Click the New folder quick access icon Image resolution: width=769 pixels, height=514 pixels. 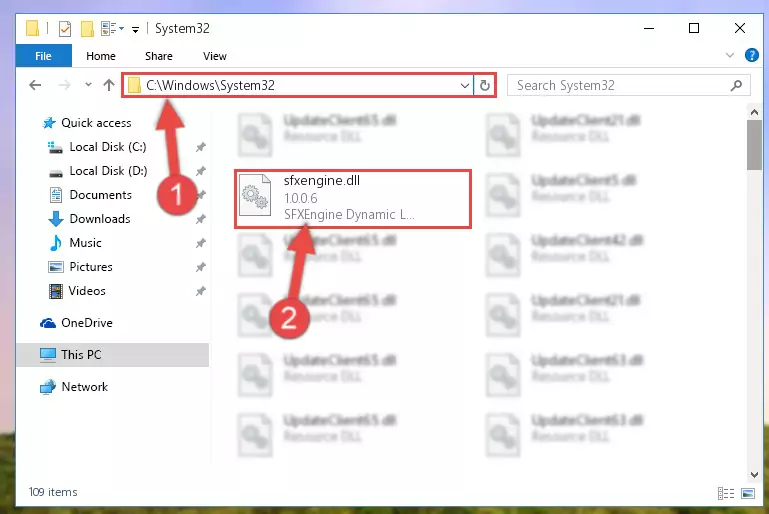(87, 29)
